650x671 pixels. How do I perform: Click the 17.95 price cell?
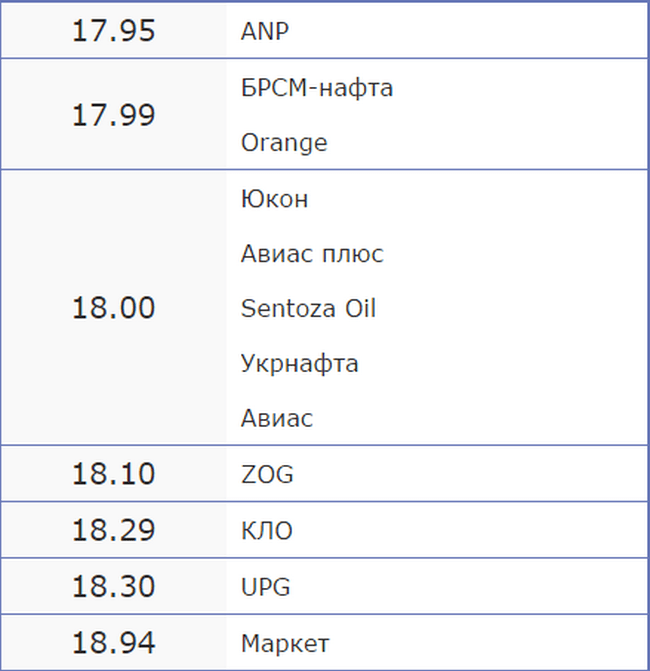(x=114, y=31)
